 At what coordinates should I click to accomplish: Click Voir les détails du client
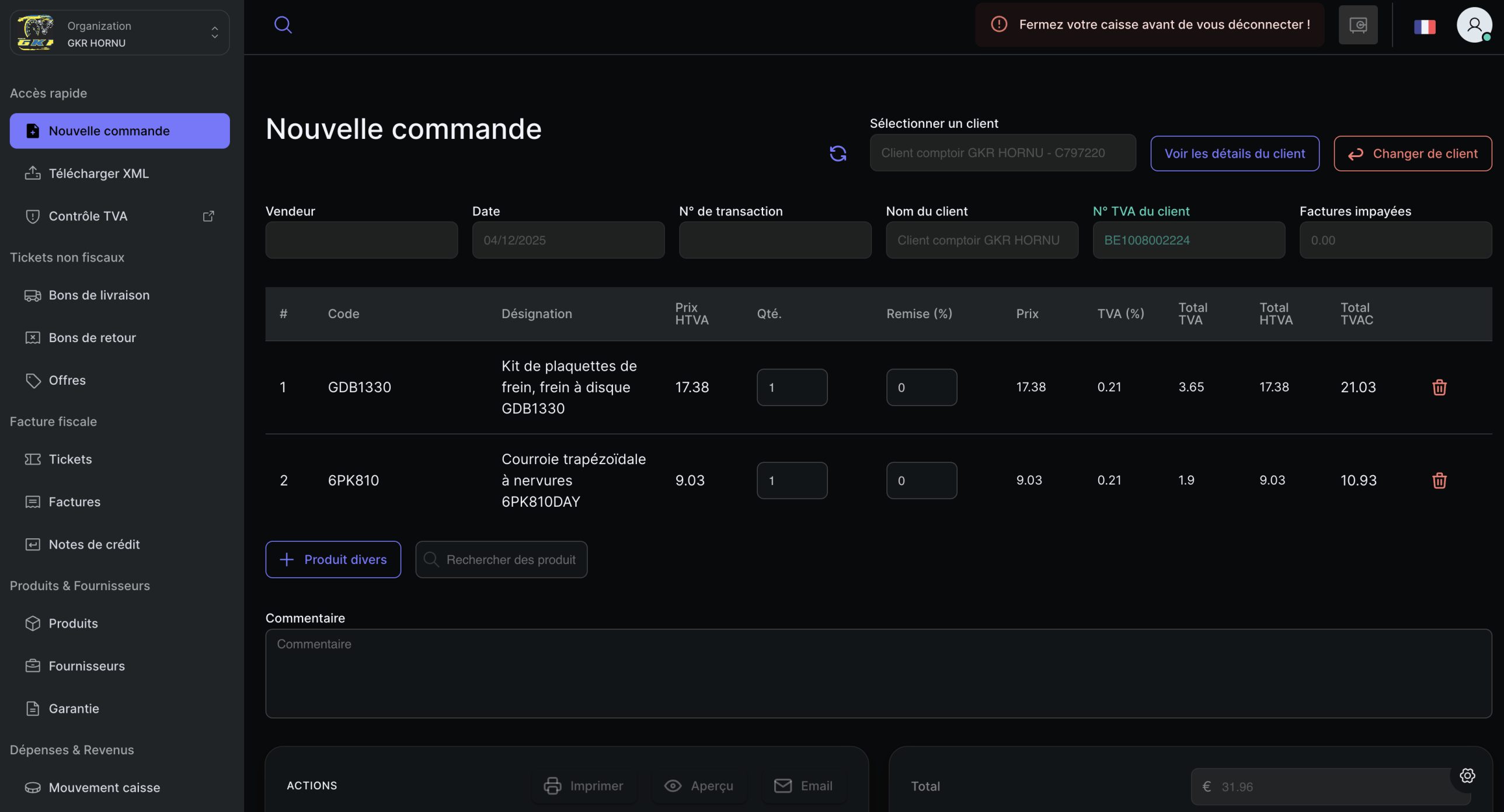point(1234,153)
